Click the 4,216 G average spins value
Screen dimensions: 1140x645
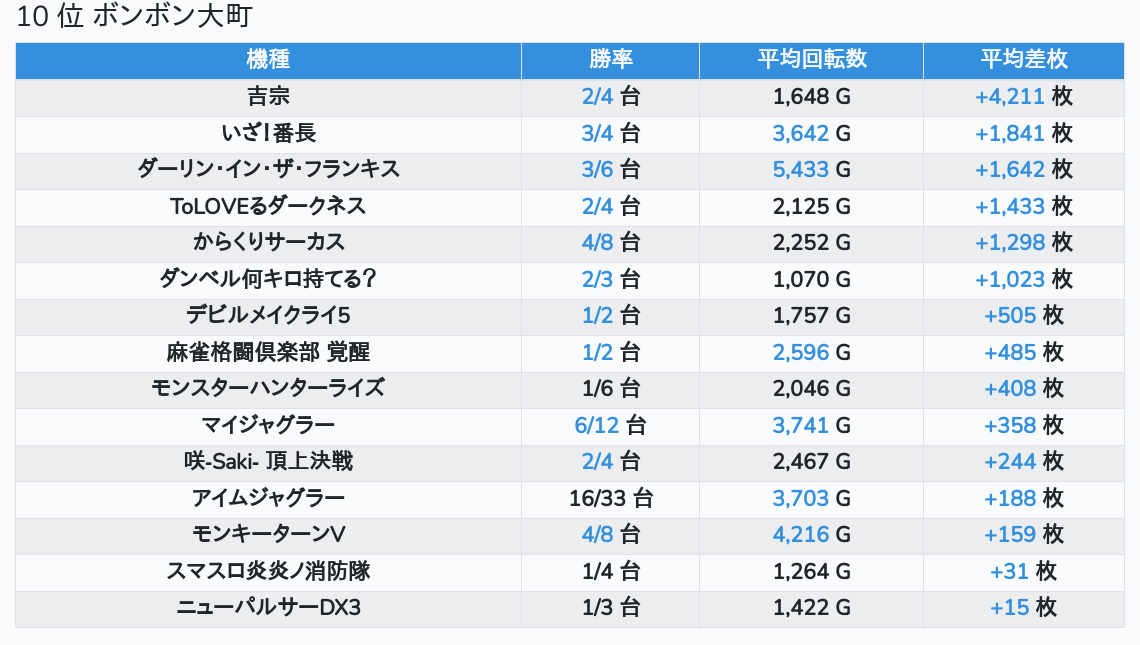tap(811, 534)
